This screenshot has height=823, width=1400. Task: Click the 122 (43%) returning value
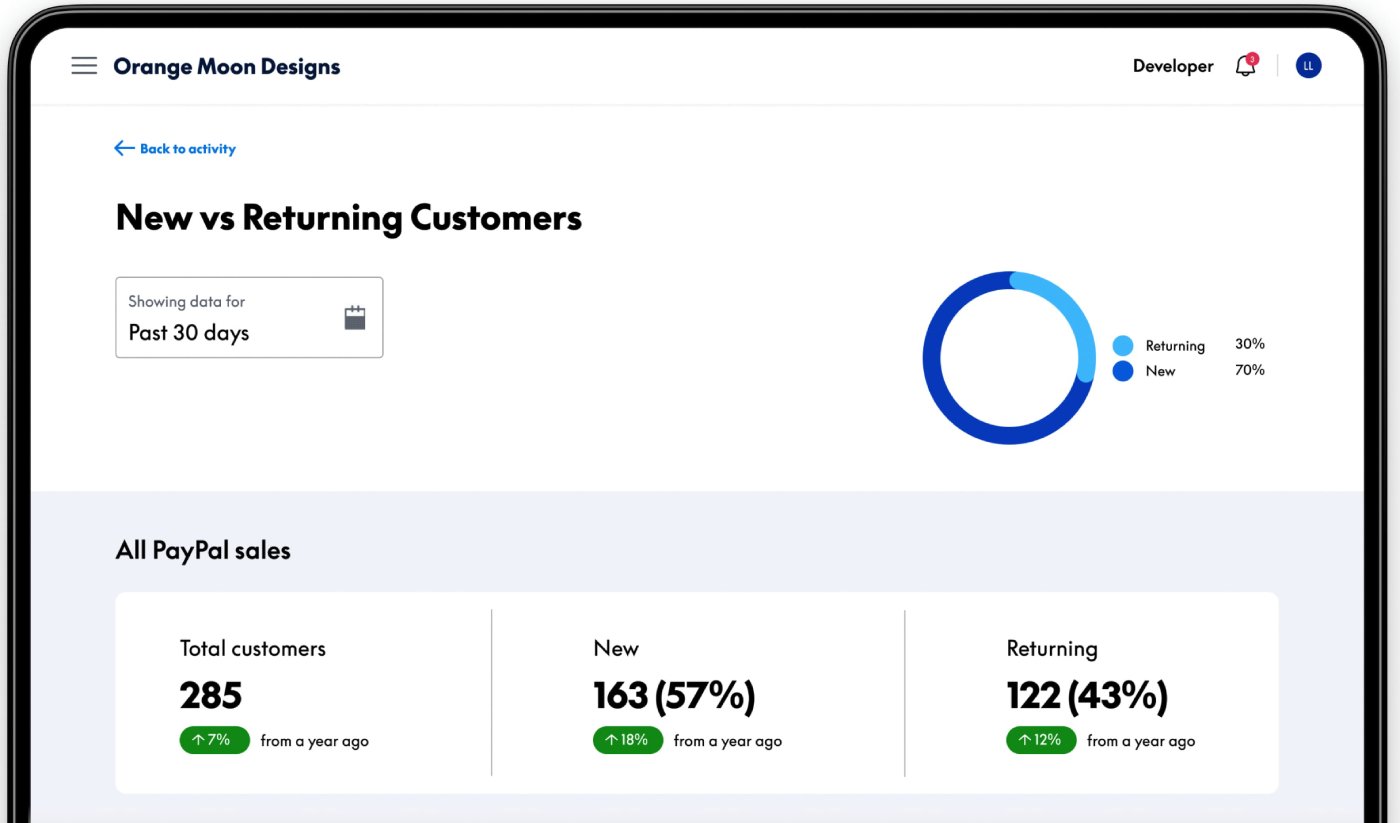tap(1087, 696)
